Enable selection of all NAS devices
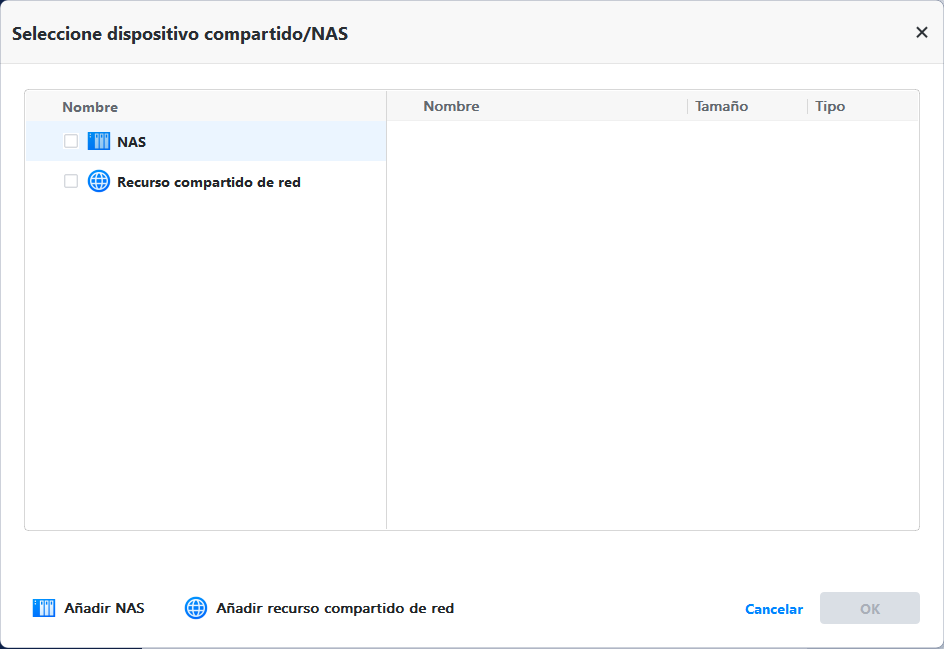Viewport: 944px width, 649px height. pos(70,141)
